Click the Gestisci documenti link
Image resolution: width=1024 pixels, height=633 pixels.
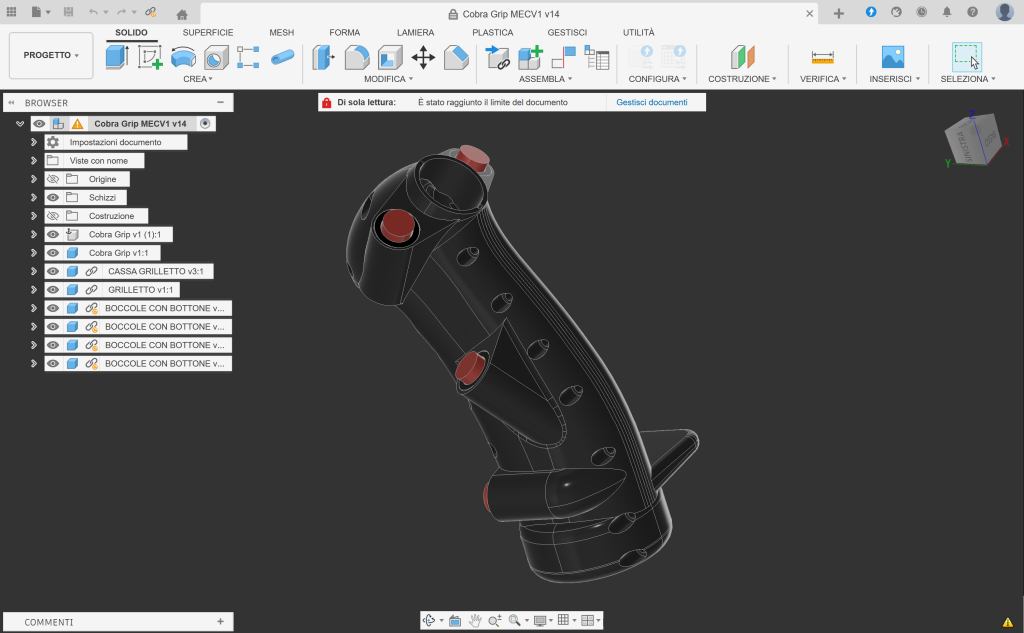pos(651,102)
